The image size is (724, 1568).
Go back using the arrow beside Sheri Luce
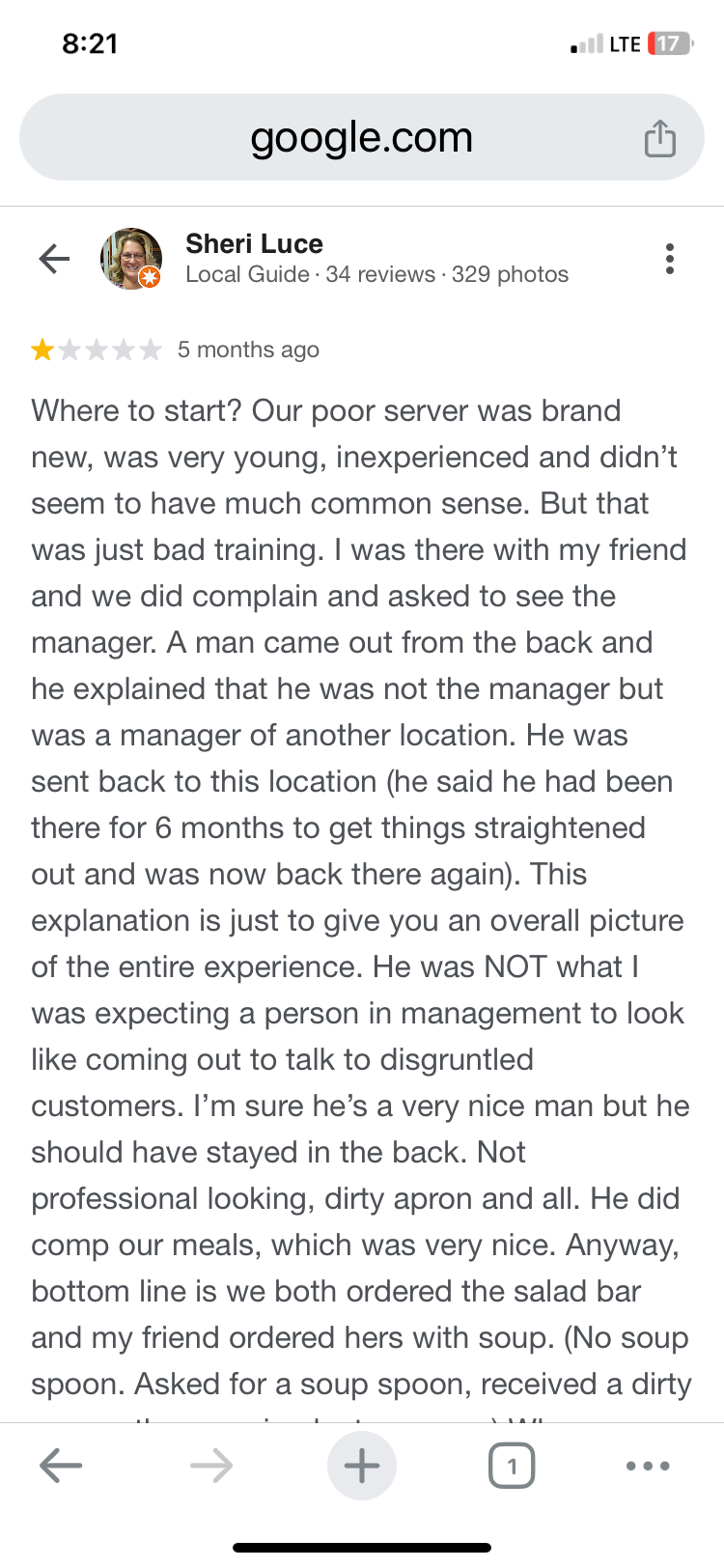pyautogui.click(x=55, y=259)
